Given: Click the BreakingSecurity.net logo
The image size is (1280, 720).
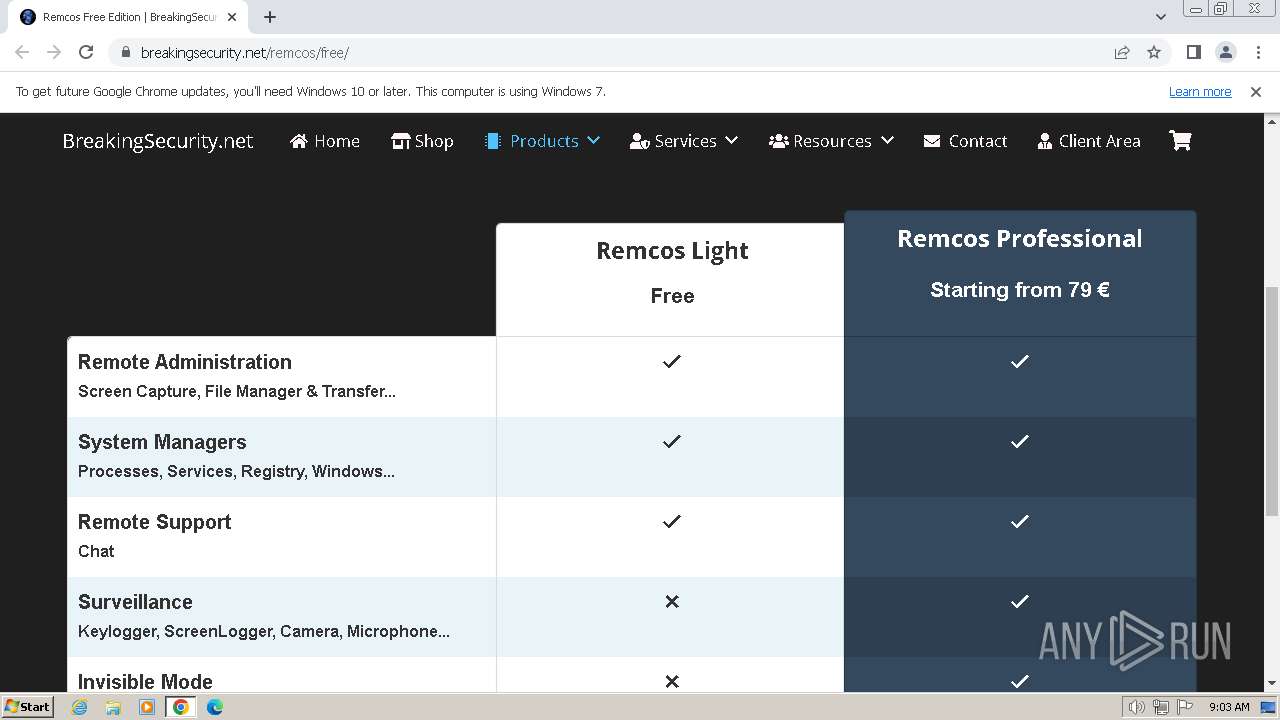Looking at the screenshot, I should point(158,141).
